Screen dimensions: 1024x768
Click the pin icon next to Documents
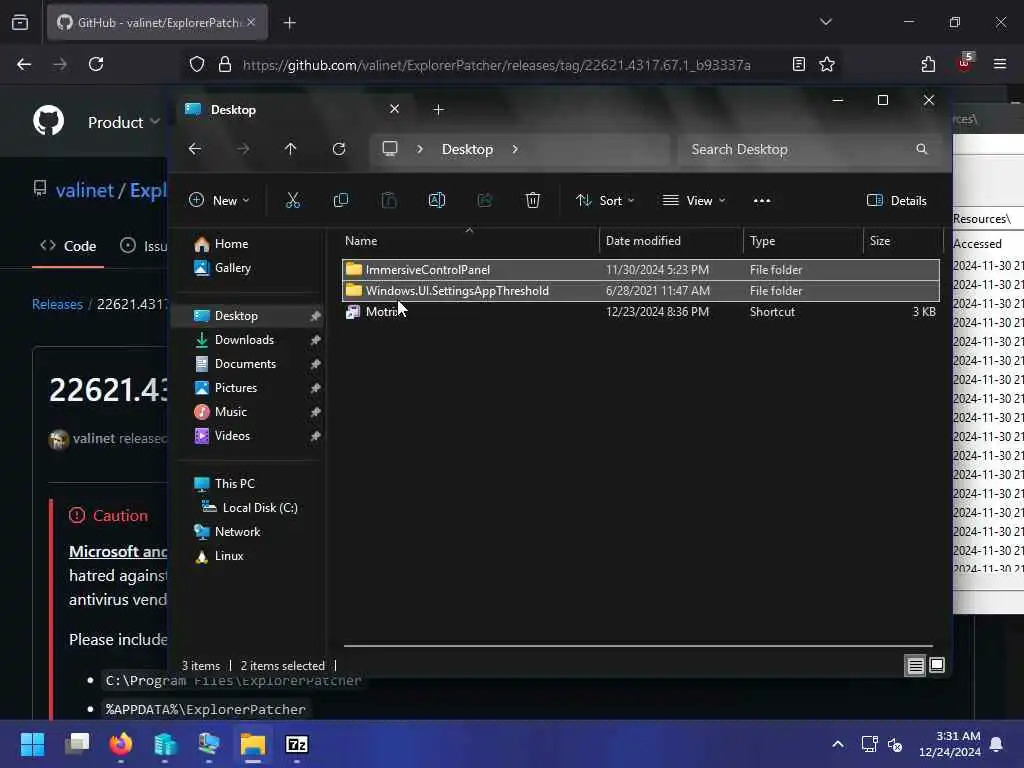click(315, 364)
